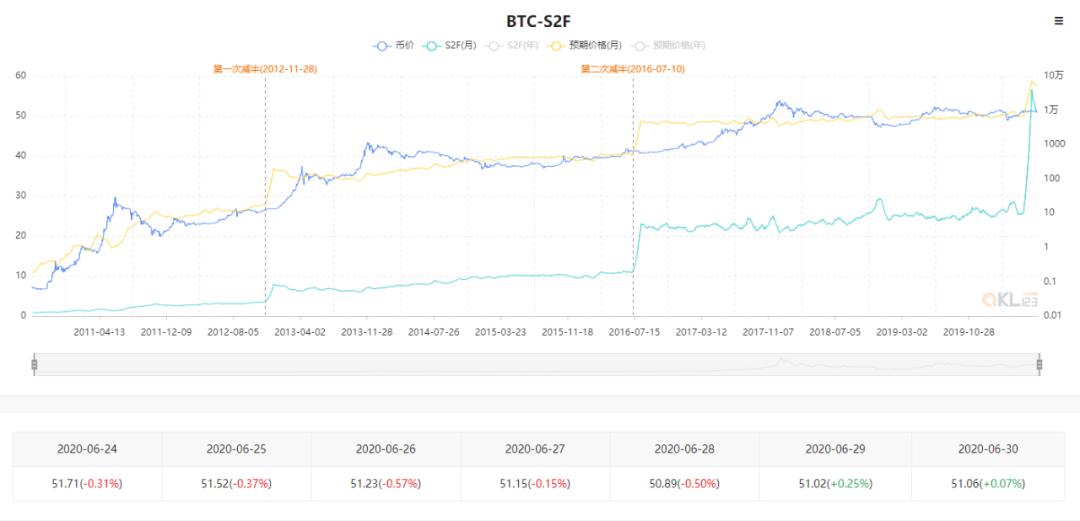1080x521 pixels.
Task: Open the hamburger menu icon
Action: (1059, 21)
